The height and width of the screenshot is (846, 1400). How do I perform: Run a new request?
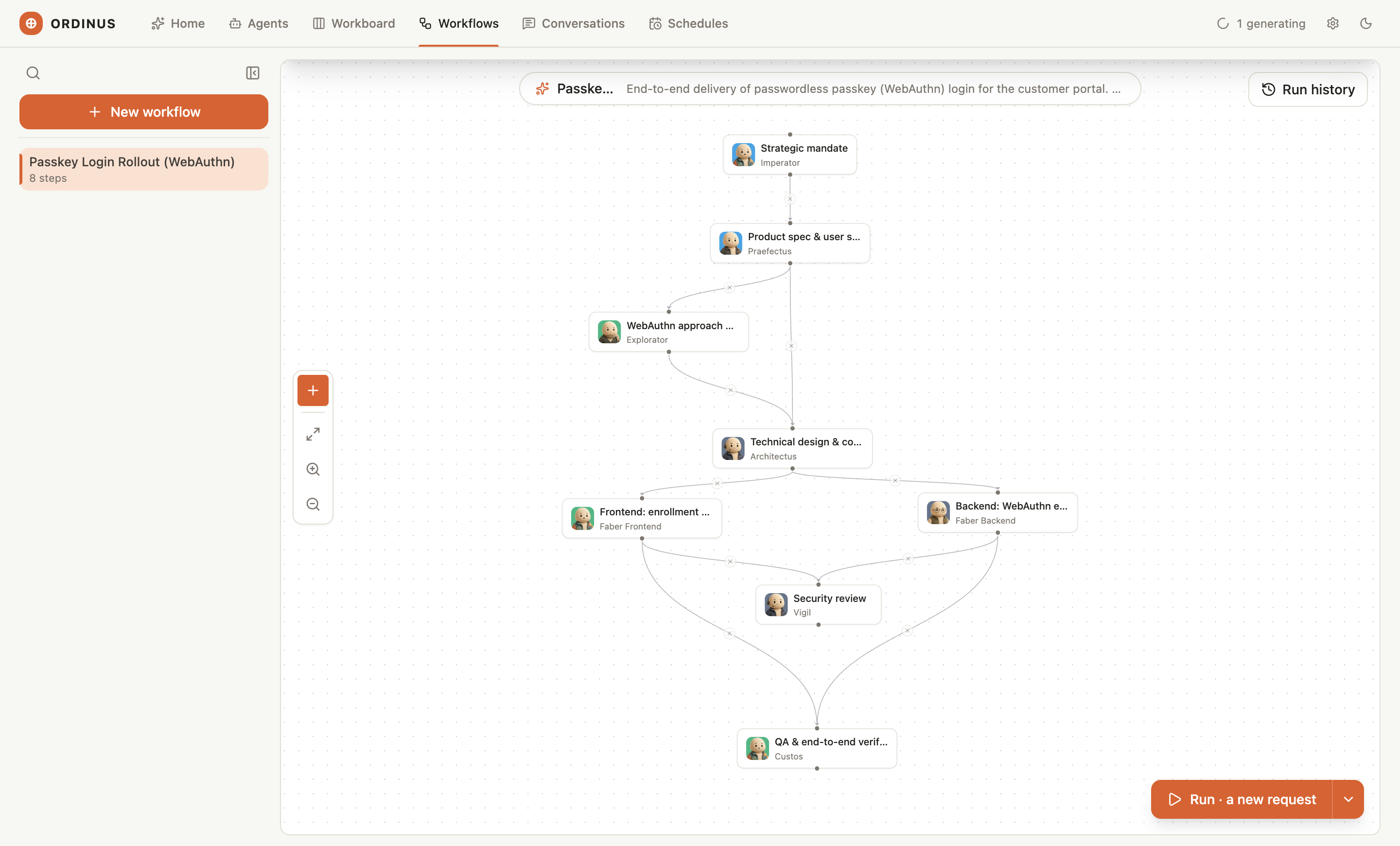tap(1242, 799)
